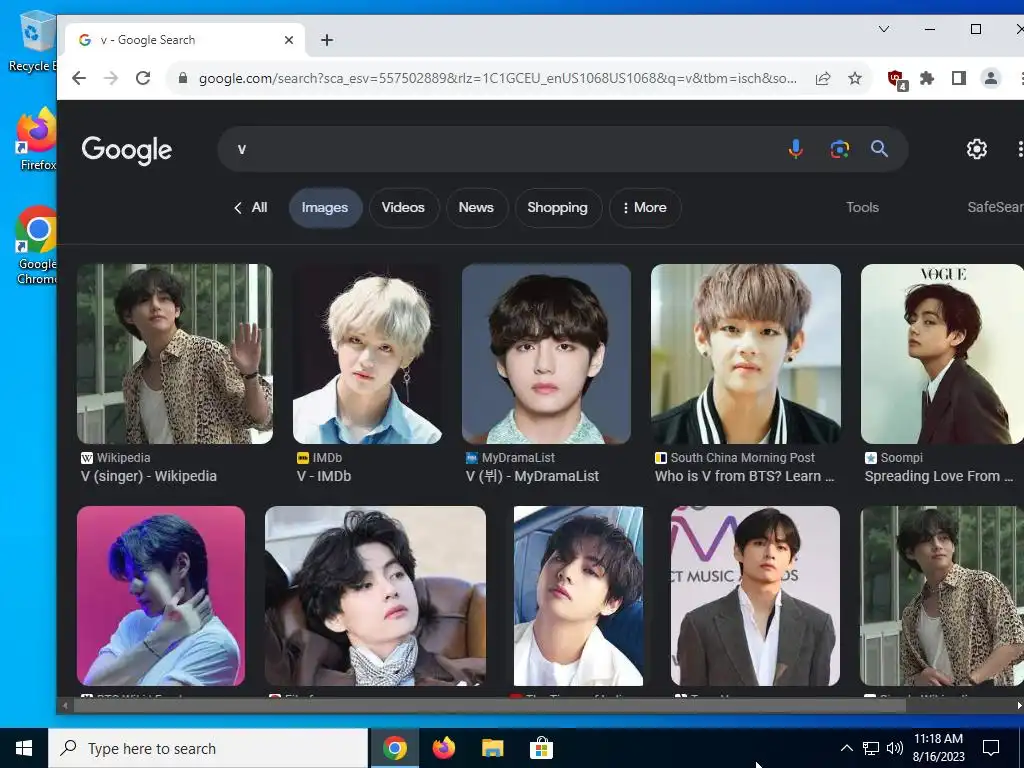Select the Firefox desktop shortcut
The image size is (1024, 768).
tap(37, 139)
